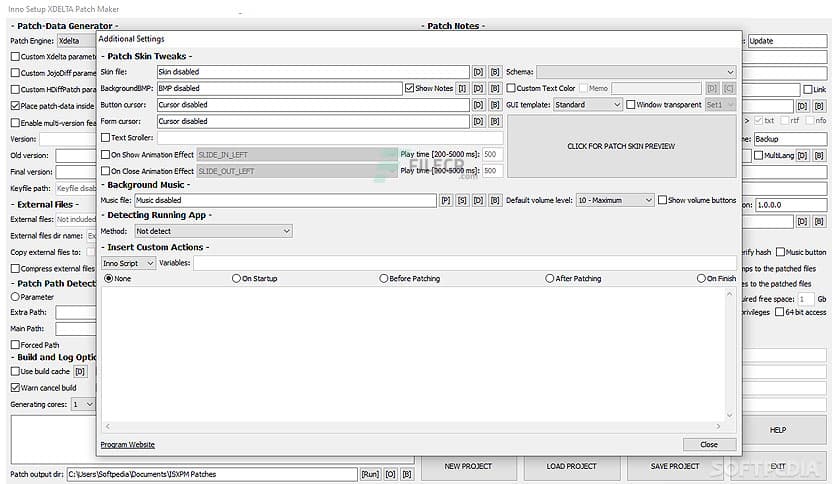
Task: Click the [S] stop button for Music file
Action: click(462, 200)
